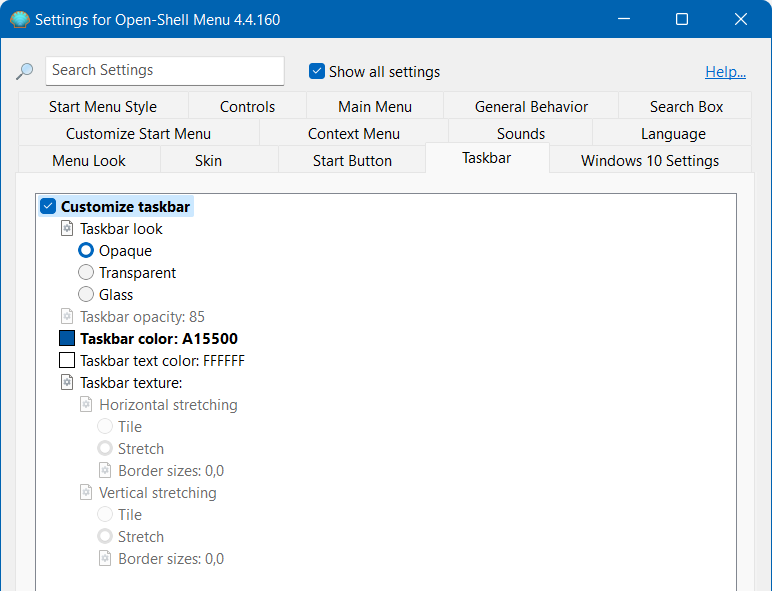Click the blue Taskbar color swatch

click(67, 338)
